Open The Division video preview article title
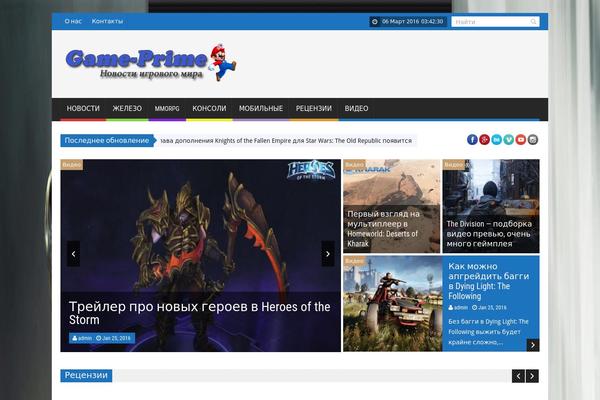600x400 pixels. click(x=489, y=233)
